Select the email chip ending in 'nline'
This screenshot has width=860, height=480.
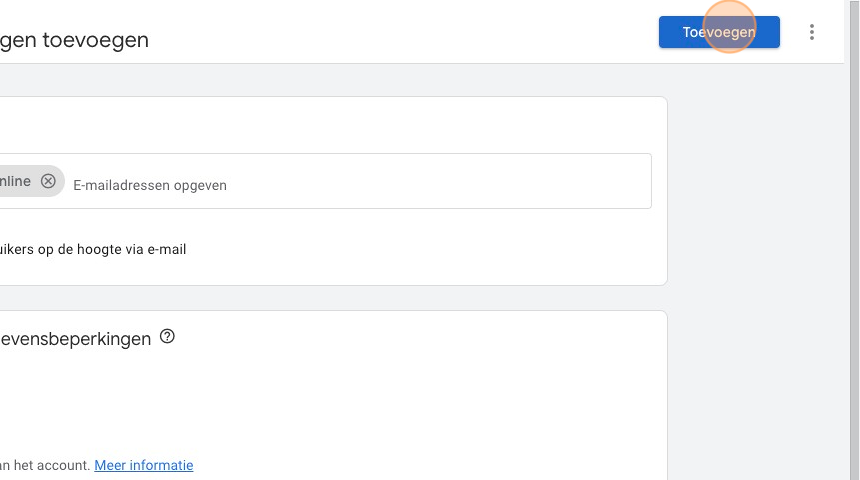pos(14,181)
